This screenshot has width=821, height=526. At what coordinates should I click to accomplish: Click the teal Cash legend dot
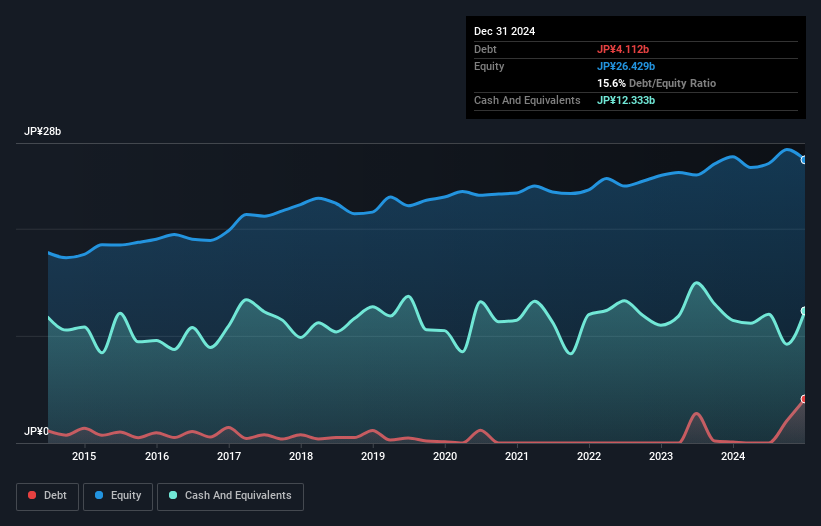pyautogui.click(x=173, y=495)
